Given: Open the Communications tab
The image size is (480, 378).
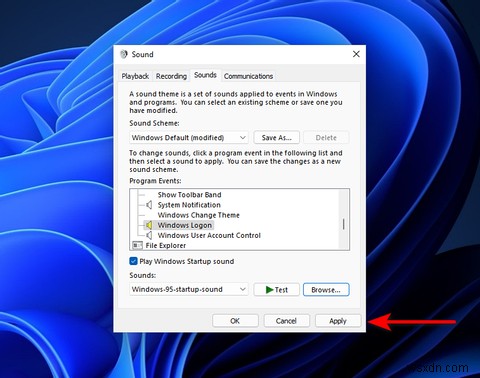Looking at the screenshot, I should [x=248, y=76].
